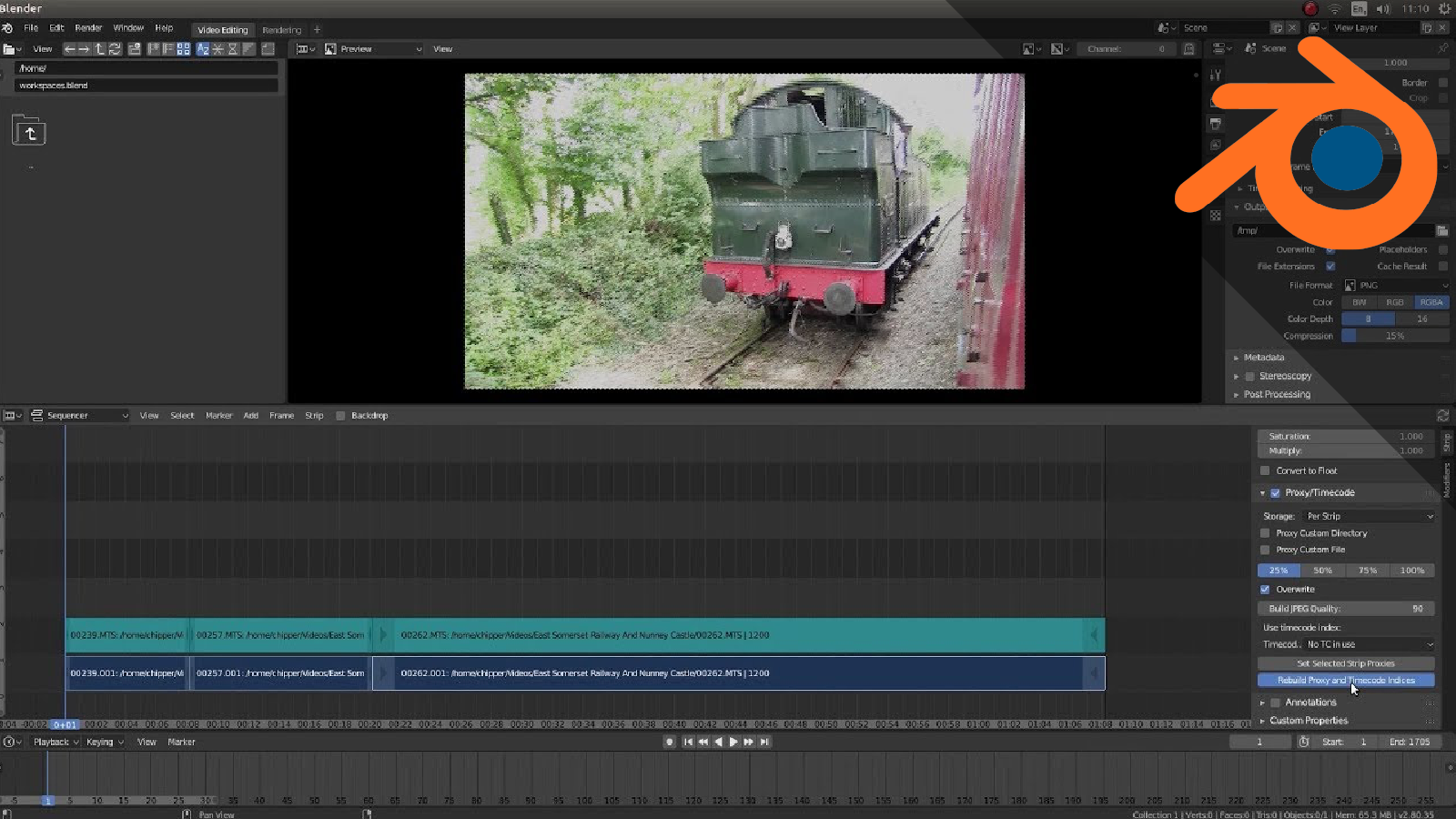Sort files by modification time
Screen dimensions: 1456x819
pos(233,49)
